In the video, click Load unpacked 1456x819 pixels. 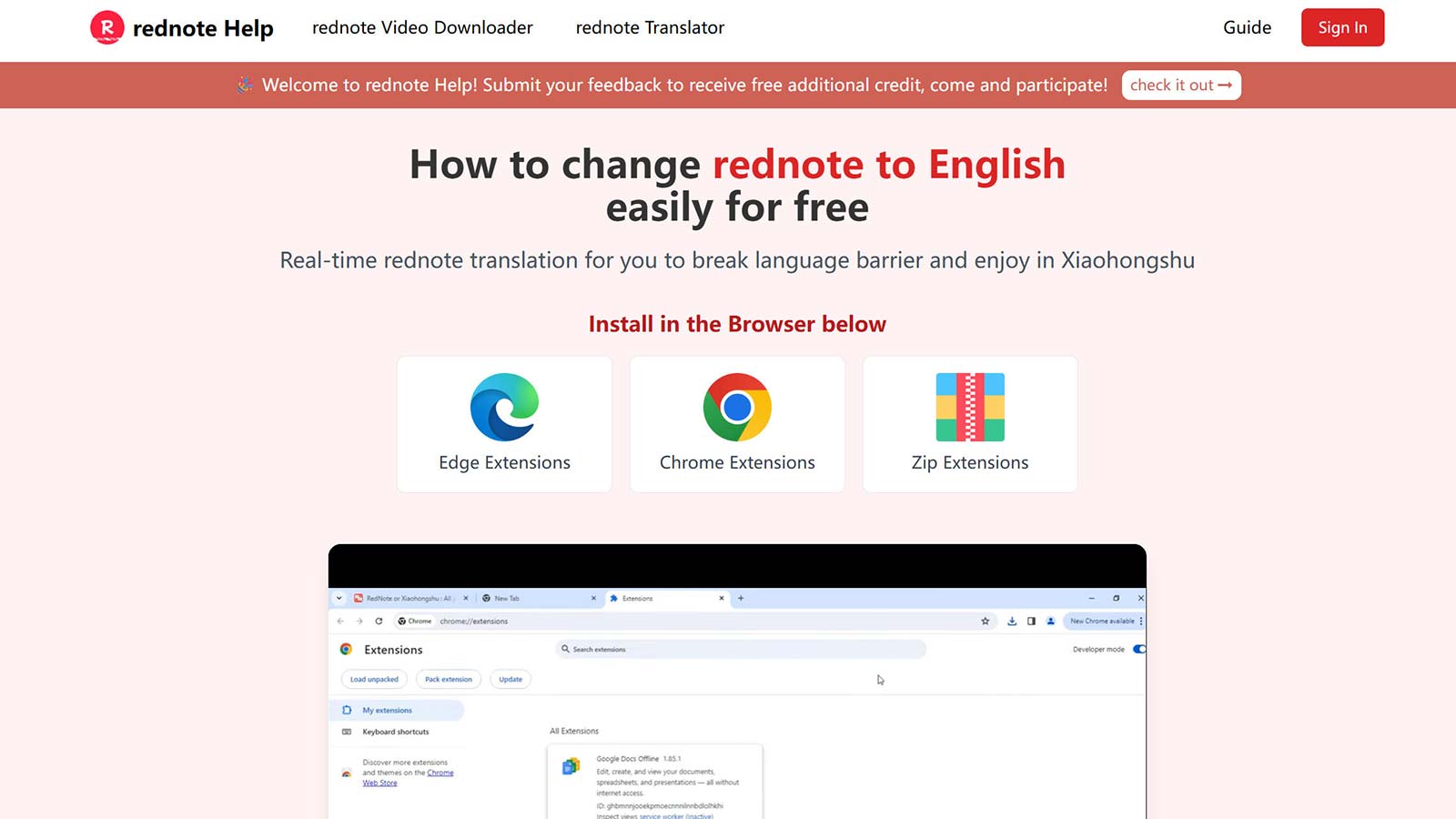pos(374,679)
